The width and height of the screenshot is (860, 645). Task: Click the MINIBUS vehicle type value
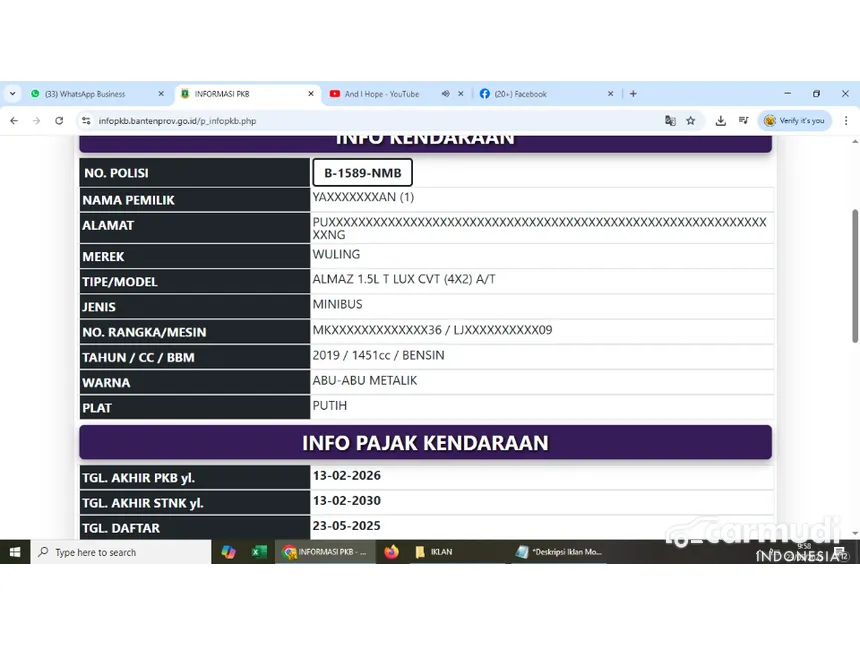point(337,304)
